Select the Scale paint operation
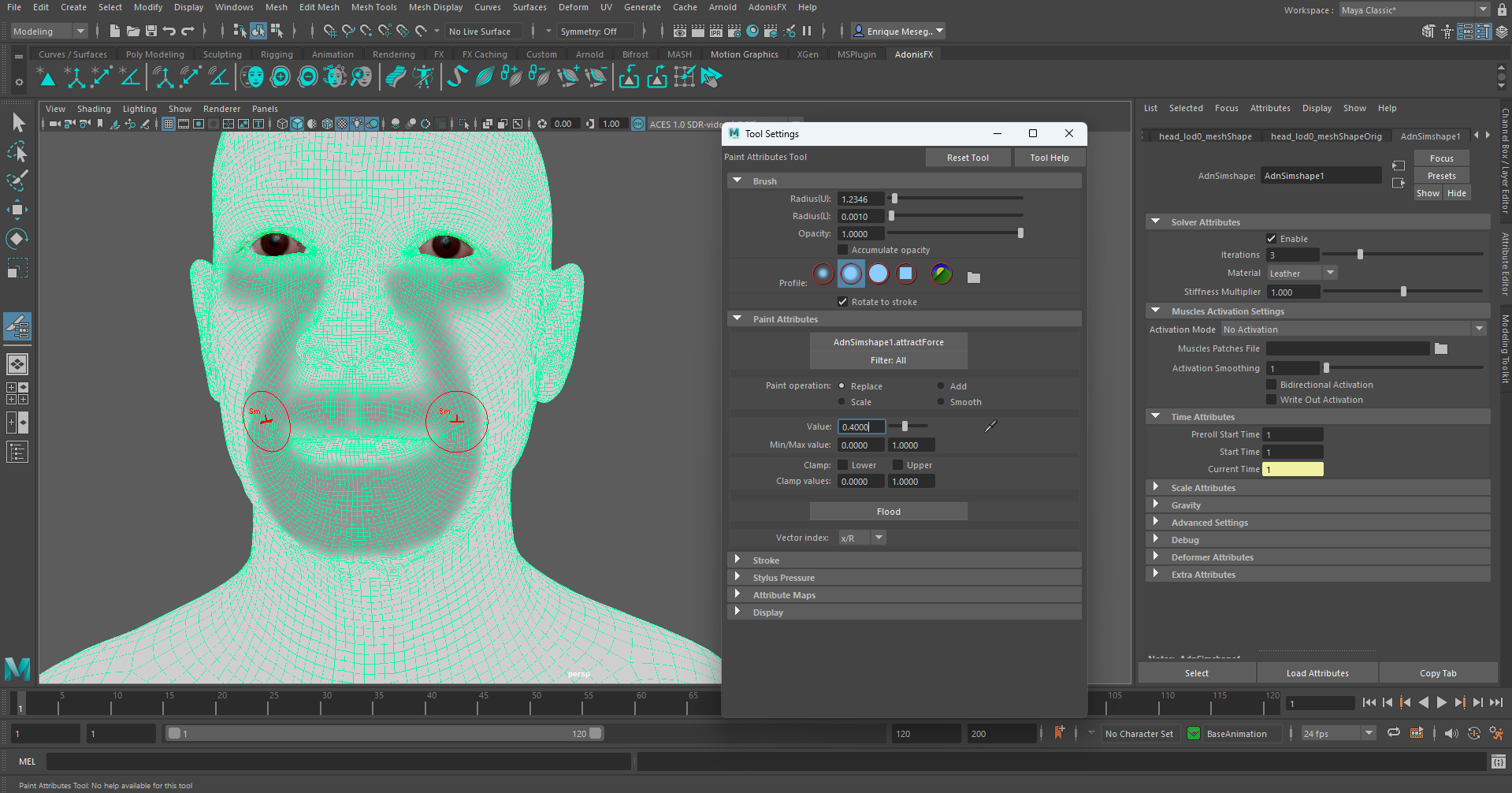The image size is (1512, 793). tap(841, 401)
